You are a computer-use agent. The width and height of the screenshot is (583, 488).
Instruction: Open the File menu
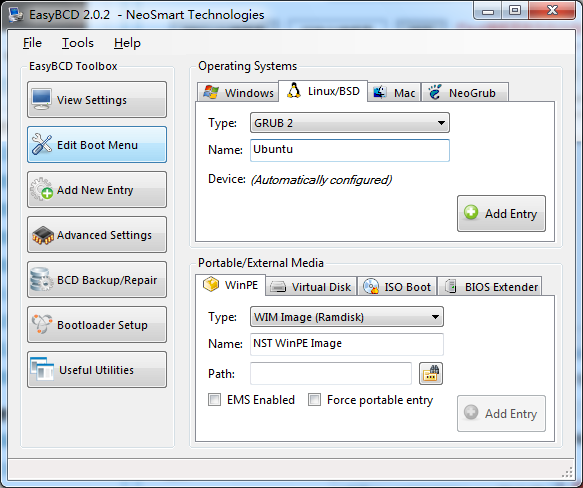(x=32, y=43)
